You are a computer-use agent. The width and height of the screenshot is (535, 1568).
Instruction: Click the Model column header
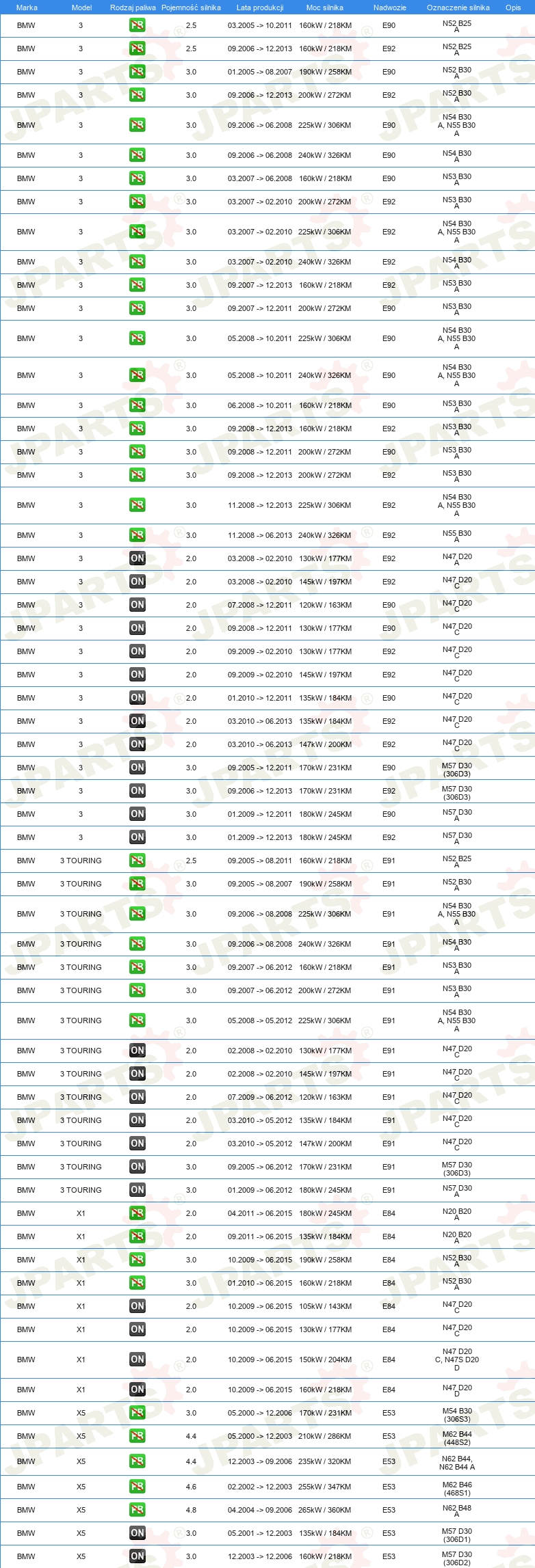[81, 8]
